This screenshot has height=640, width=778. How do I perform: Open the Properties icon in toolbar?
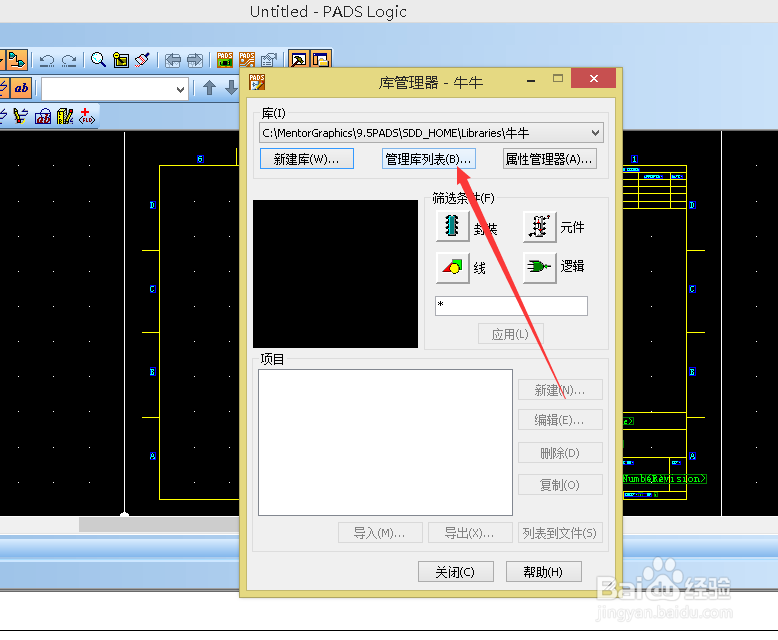(268, 61)
